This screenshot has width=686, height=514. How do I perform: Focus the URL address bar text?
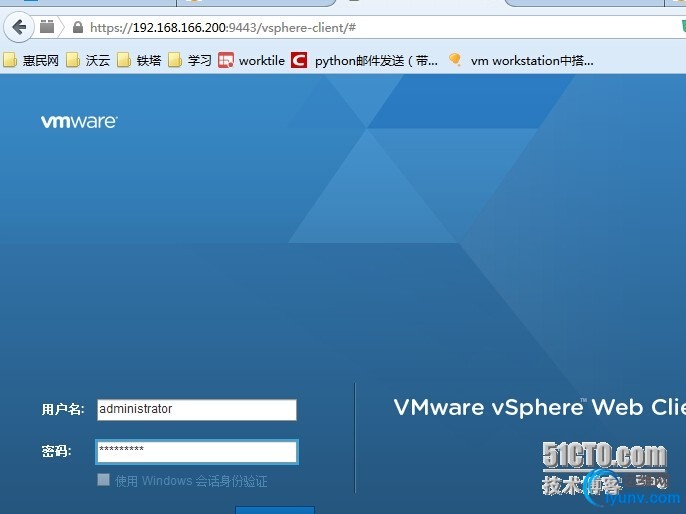[x=223, y=28]
